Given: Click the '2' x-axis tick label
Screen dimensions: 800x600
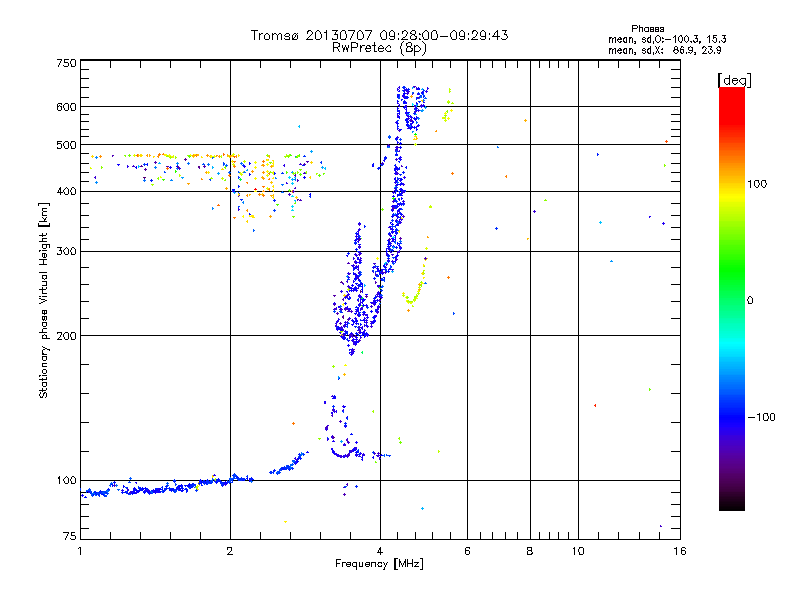Looking at the screenshot, I should [230, 551].
